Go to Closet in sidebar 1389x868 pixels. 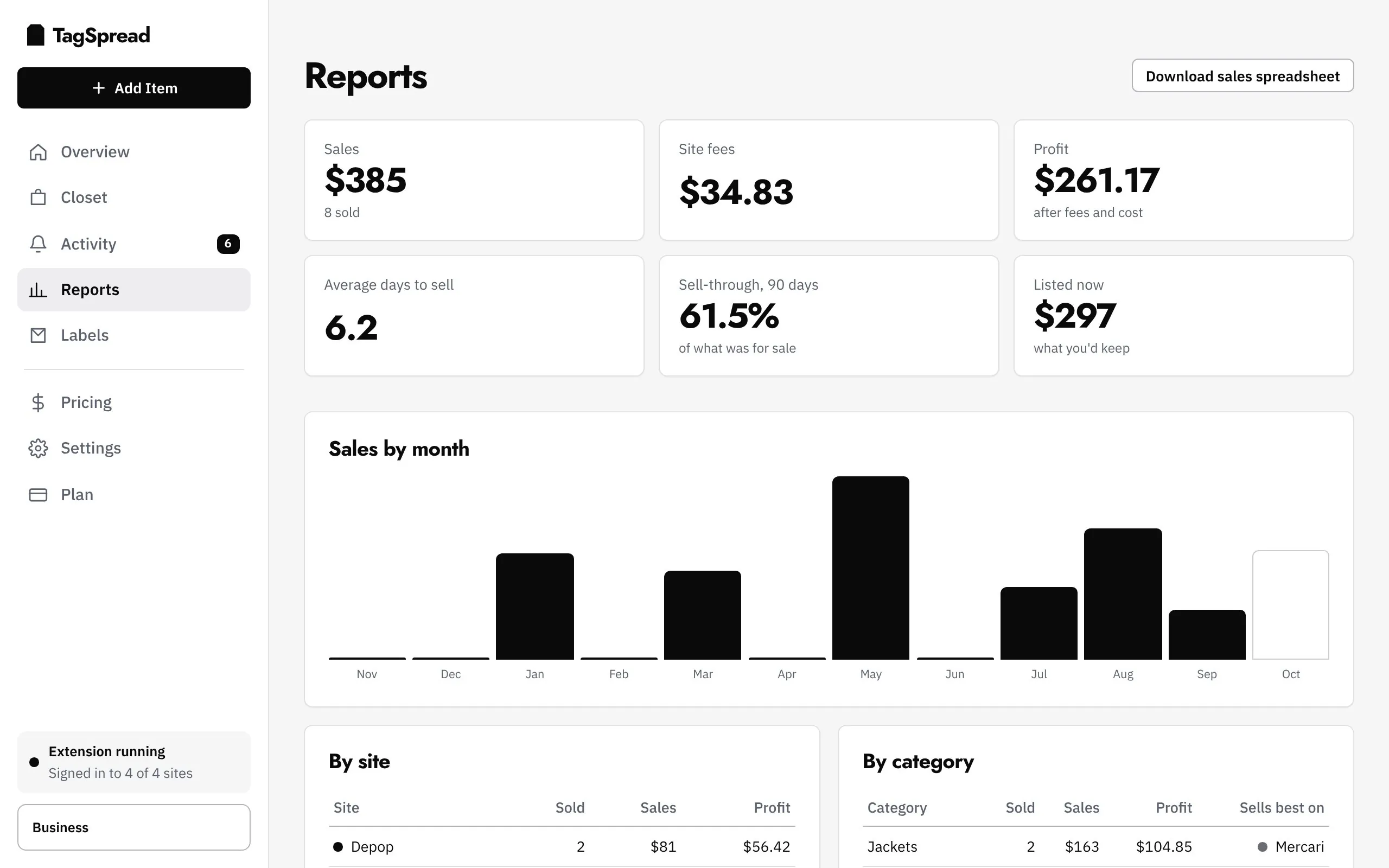point(133,197)
